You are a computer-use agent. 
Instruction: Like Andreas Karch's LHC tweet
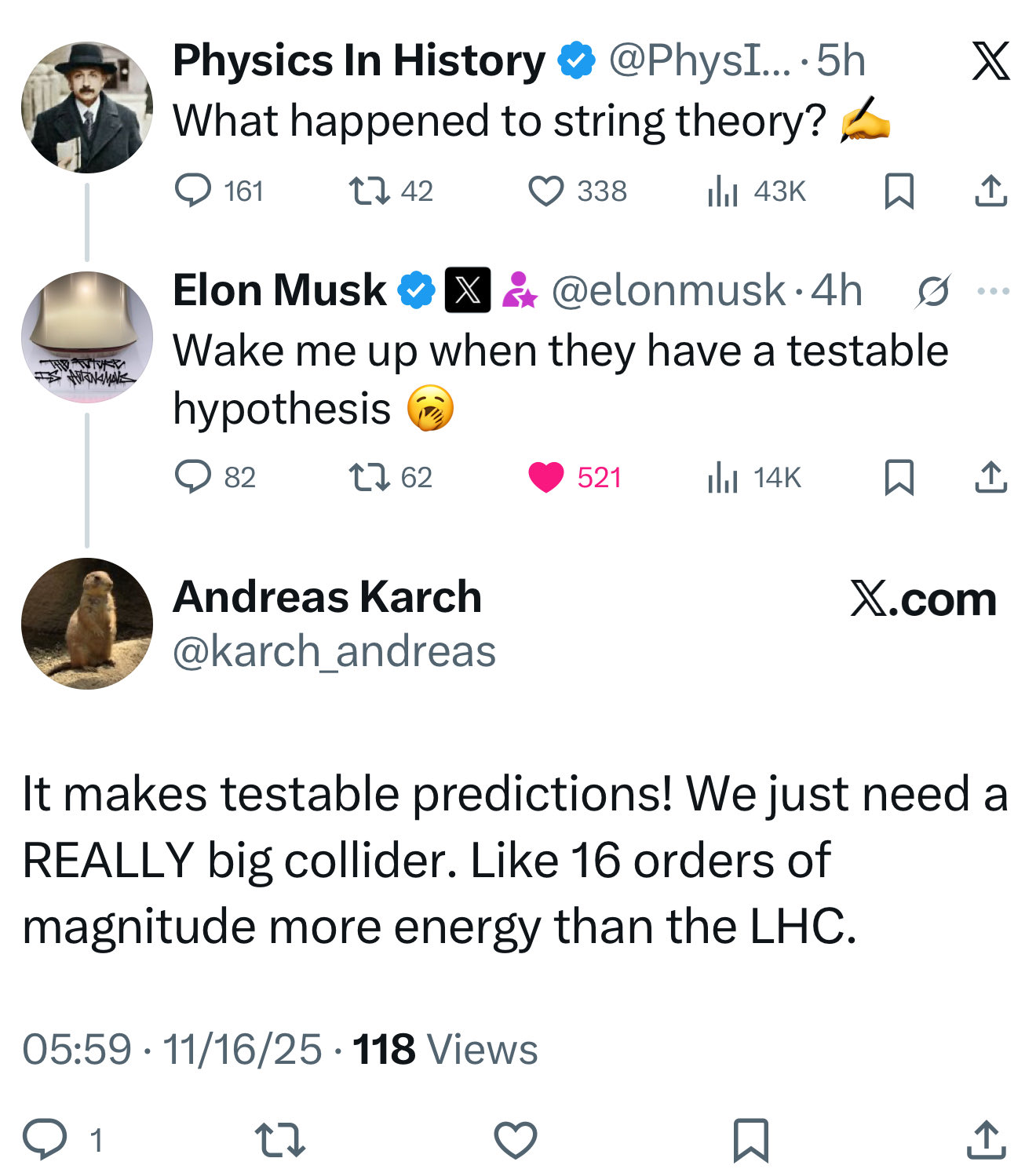coord(516,1139)
